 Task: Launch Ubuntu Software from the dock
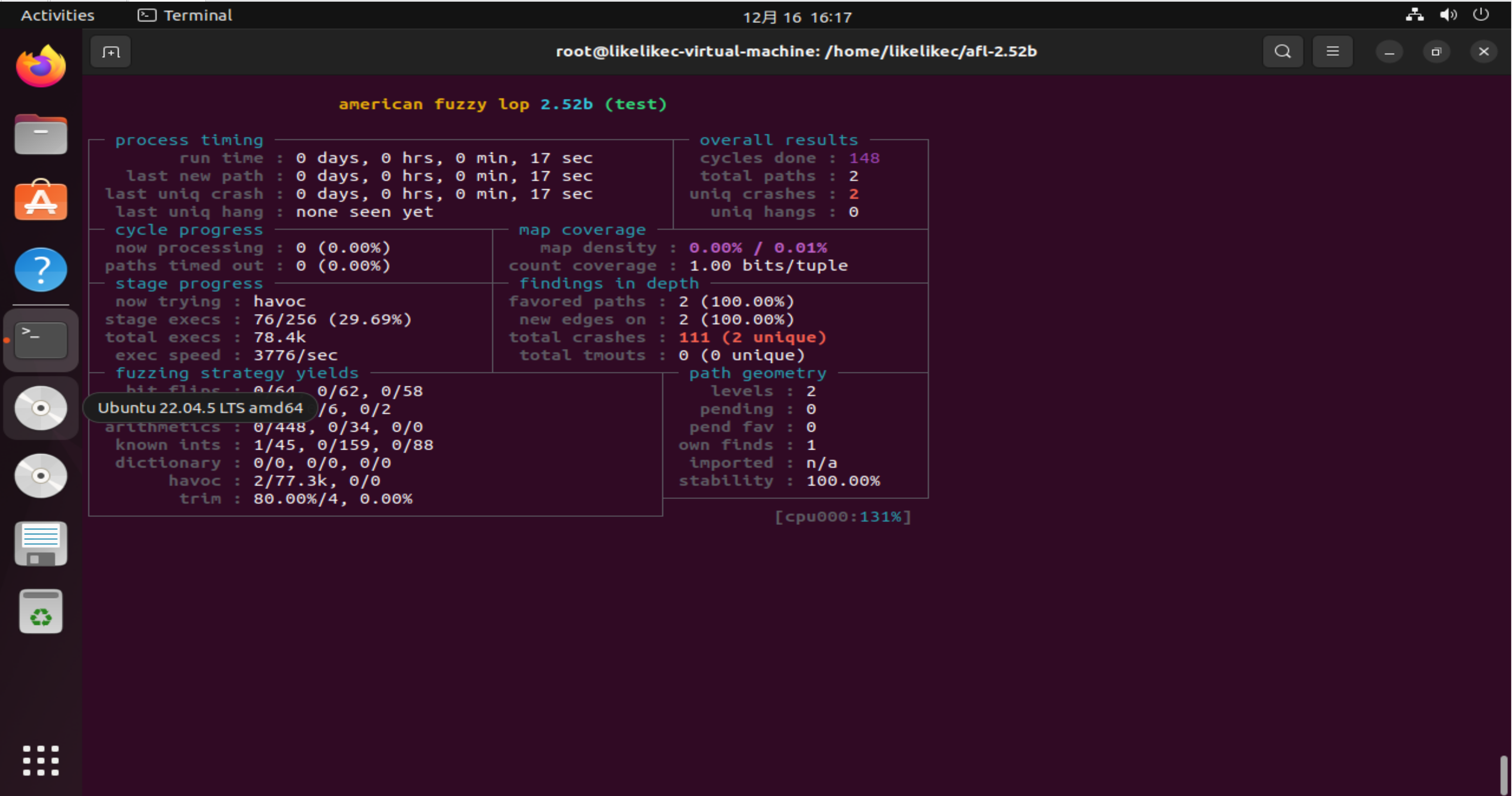pyautogui.click(x=40, y=201)
